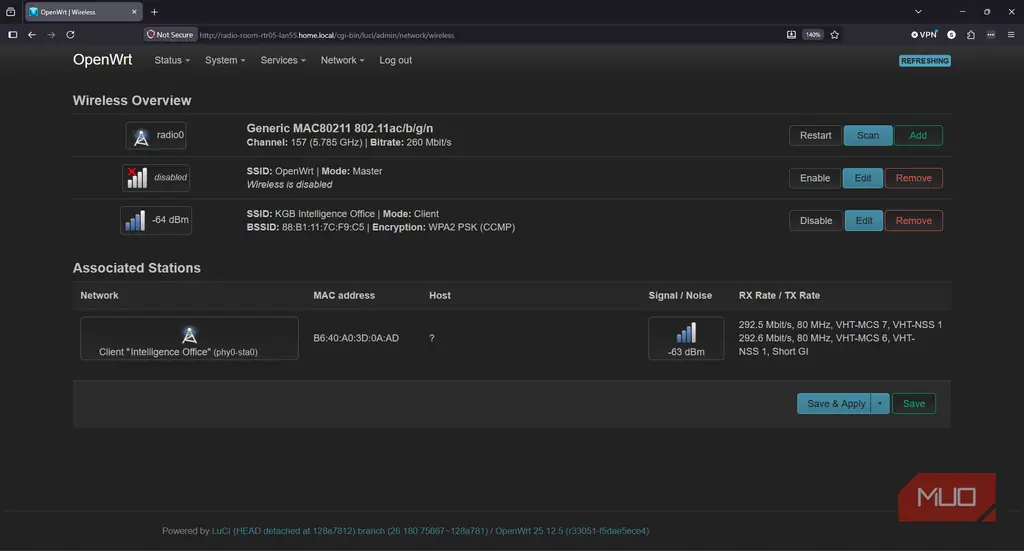Click the -63 dBm station signal badge
This screenshot has height=551, width=1024.
[686, 338]
